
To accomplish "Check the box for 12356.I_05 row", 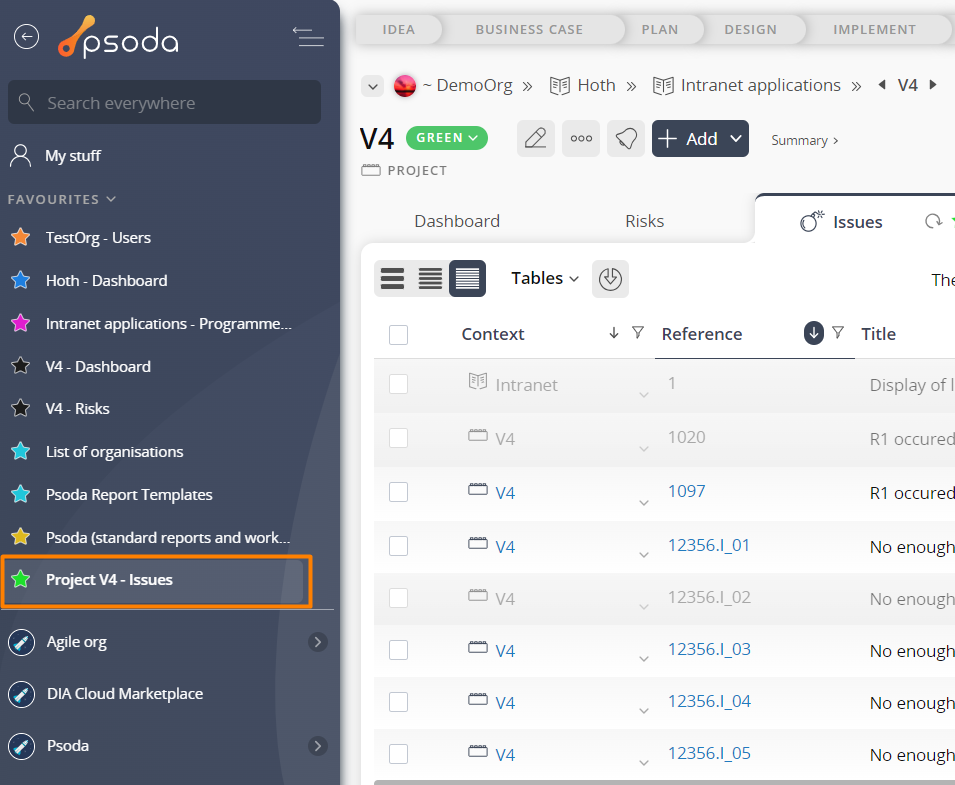I will pyautogui.click(x=398, y=755).
